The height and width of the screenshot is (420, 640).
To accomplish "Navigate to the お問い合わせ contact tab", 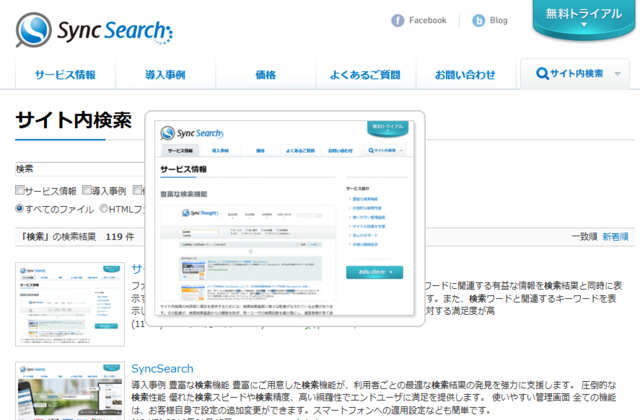I will click(x=465, y=75).
